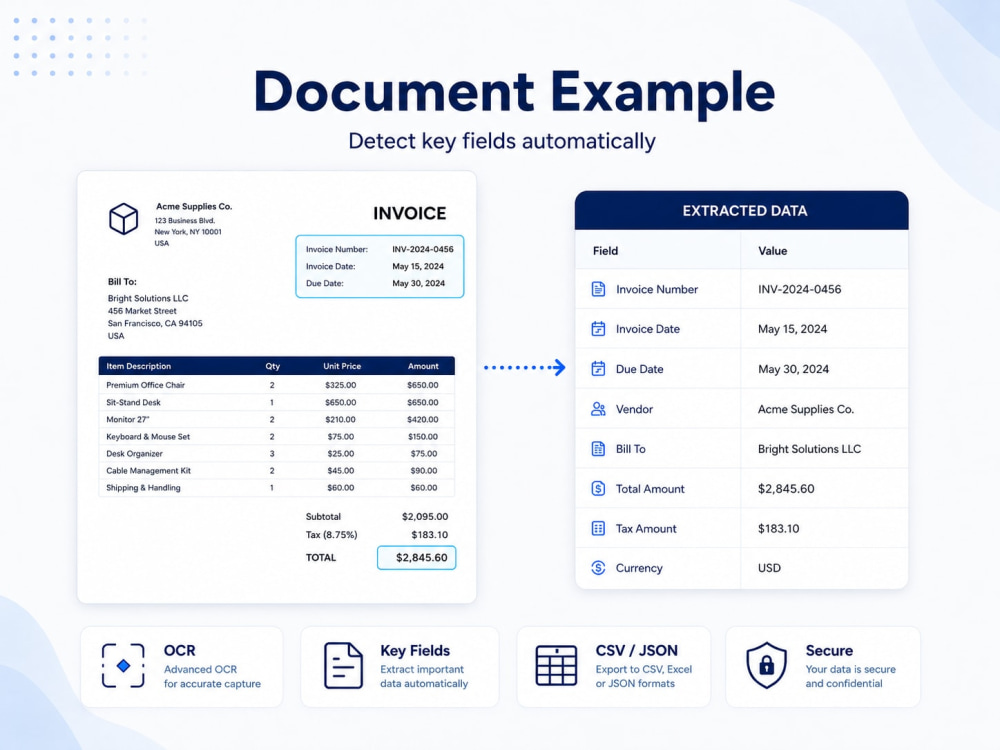Click the Key Fields document icon
The image size is (1000, 750).
tap(343, 666)
